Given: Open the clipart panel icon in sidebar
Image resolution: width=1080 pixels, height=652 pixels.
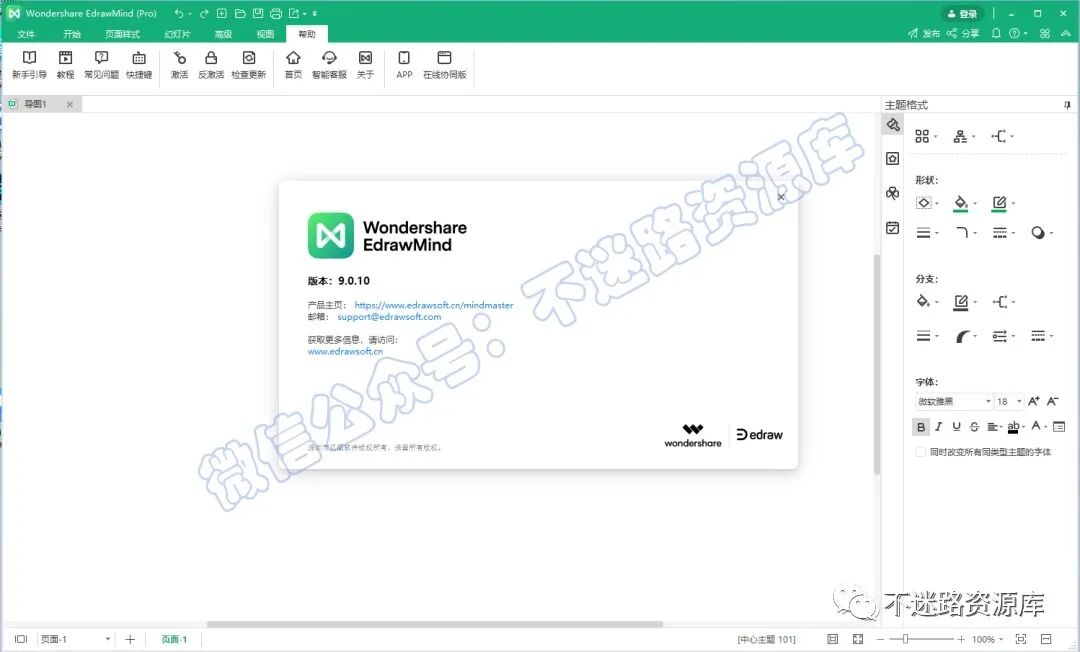Looking at the screenshot, I should (893, 193).
